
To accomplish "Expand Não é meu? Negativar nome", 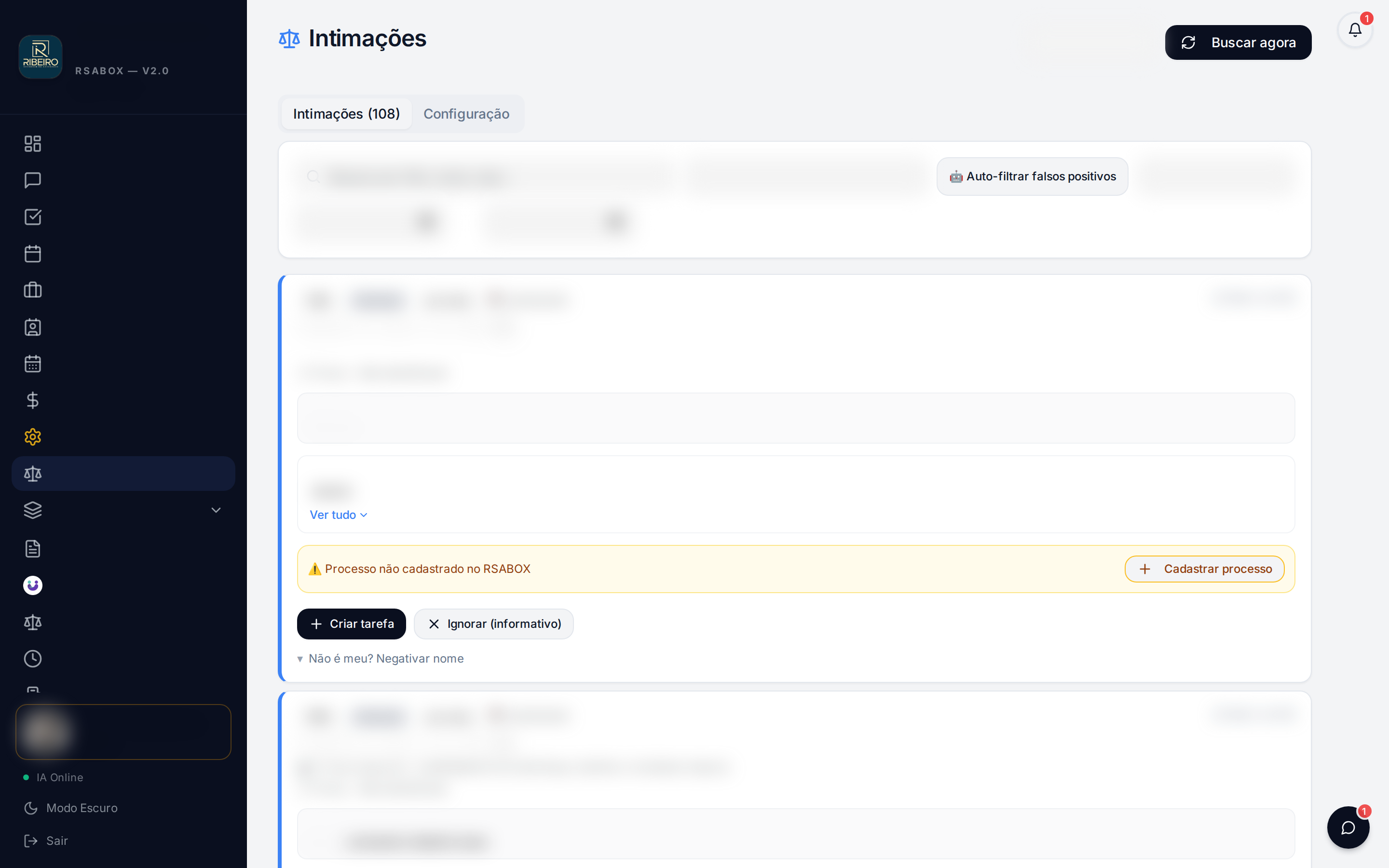I will [x=380, y=658].
